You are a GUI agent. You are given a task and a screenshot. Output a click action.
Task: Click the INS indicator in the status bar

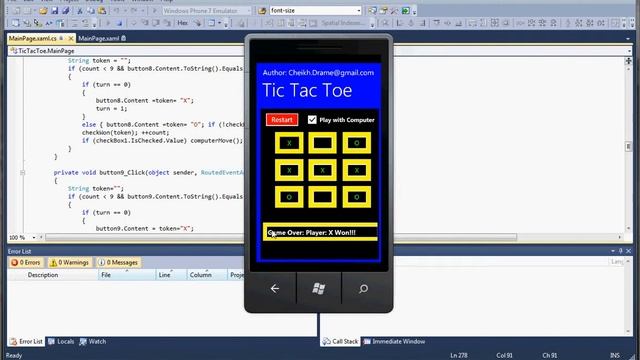[x=615, y=356]
